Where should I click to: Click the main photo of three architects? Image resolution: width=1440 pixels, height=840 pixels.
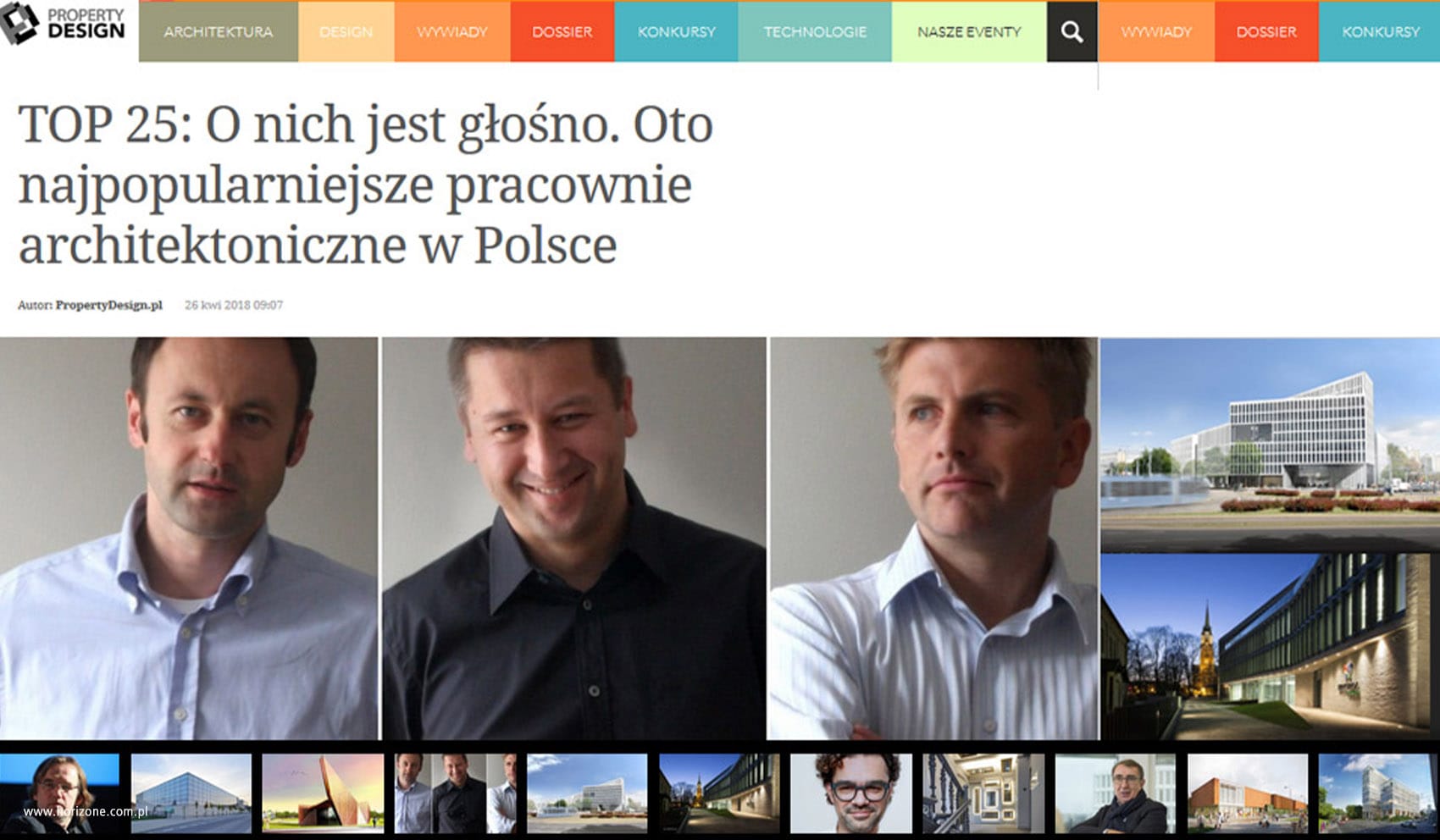[x=549, y=539]
